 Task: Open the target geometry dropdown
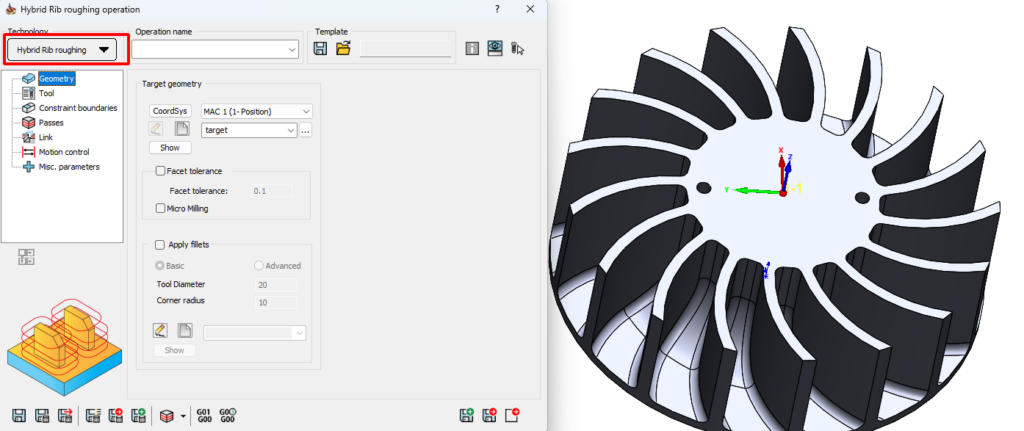click(249, 130)
